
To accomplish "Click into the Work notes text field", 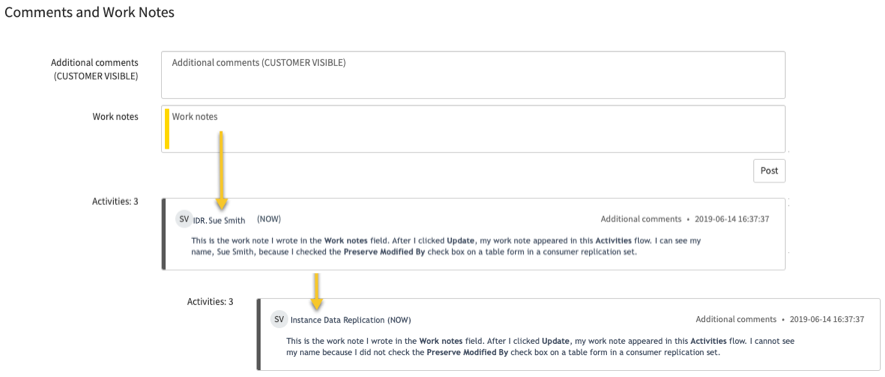I will click(473, 129).
